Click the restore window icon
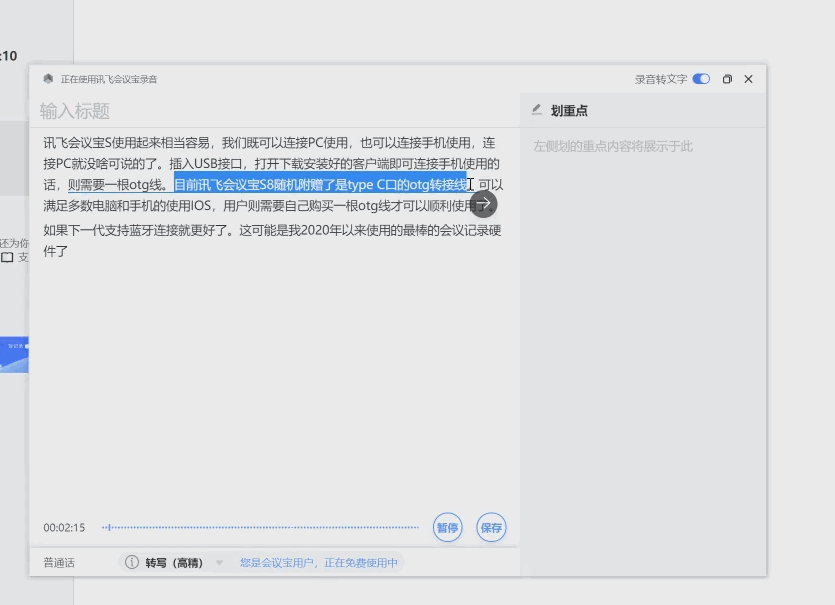Screen dimensions: 835x605 (727, 79)
